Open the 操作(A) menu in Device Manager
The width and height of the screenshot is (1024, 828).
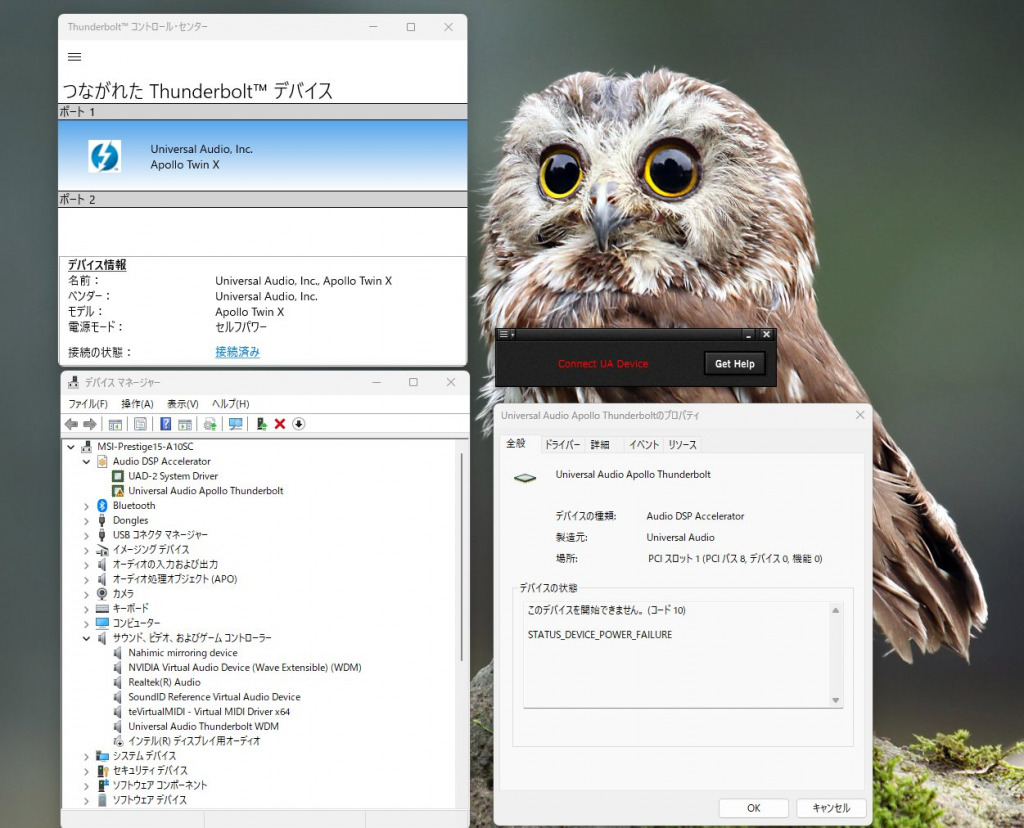pyautogui.click(x=137, y=404)
